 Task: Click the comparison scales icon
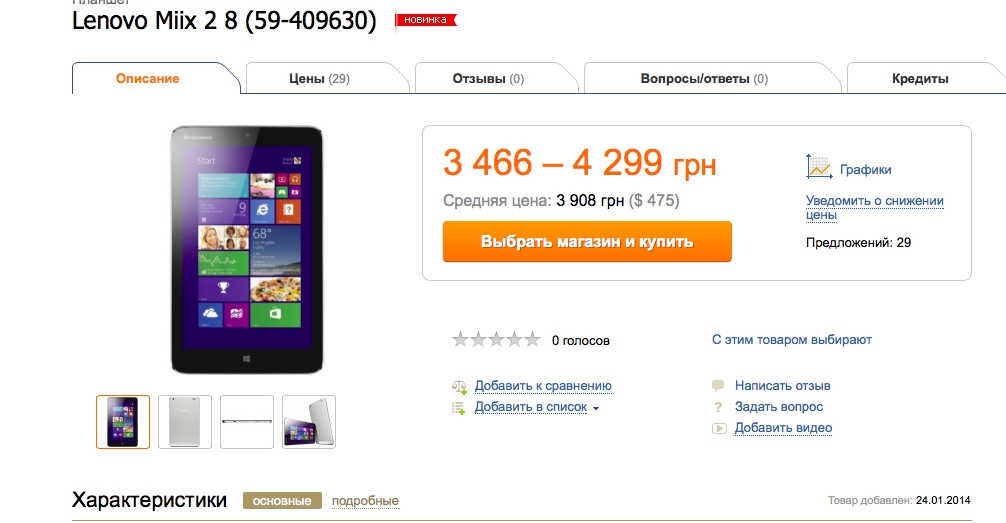pos(459,386)
